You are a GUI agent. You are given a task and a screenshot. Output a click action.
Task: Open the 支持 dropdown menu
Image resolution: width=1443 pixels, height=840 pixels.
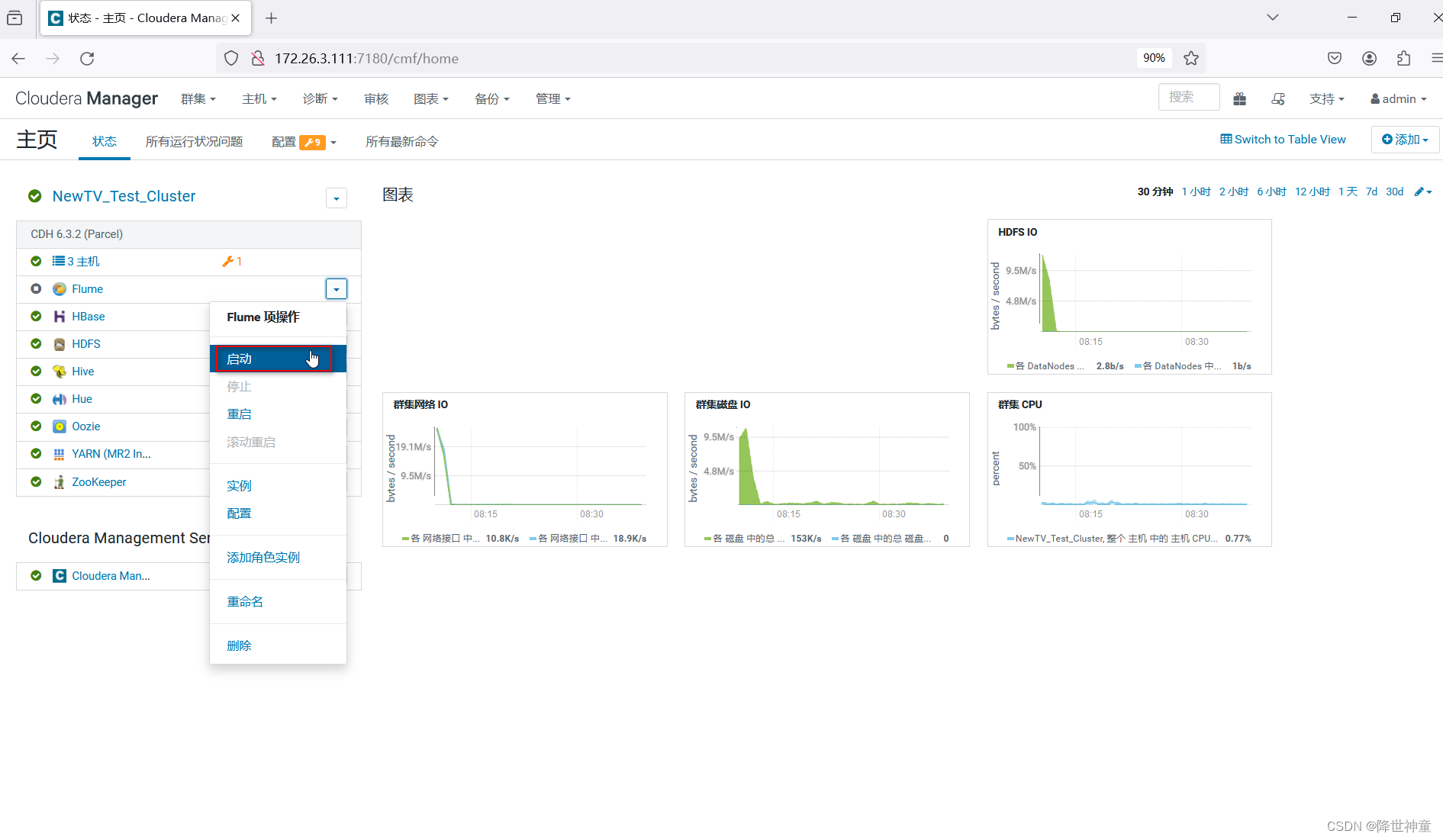pos(1327,99)
